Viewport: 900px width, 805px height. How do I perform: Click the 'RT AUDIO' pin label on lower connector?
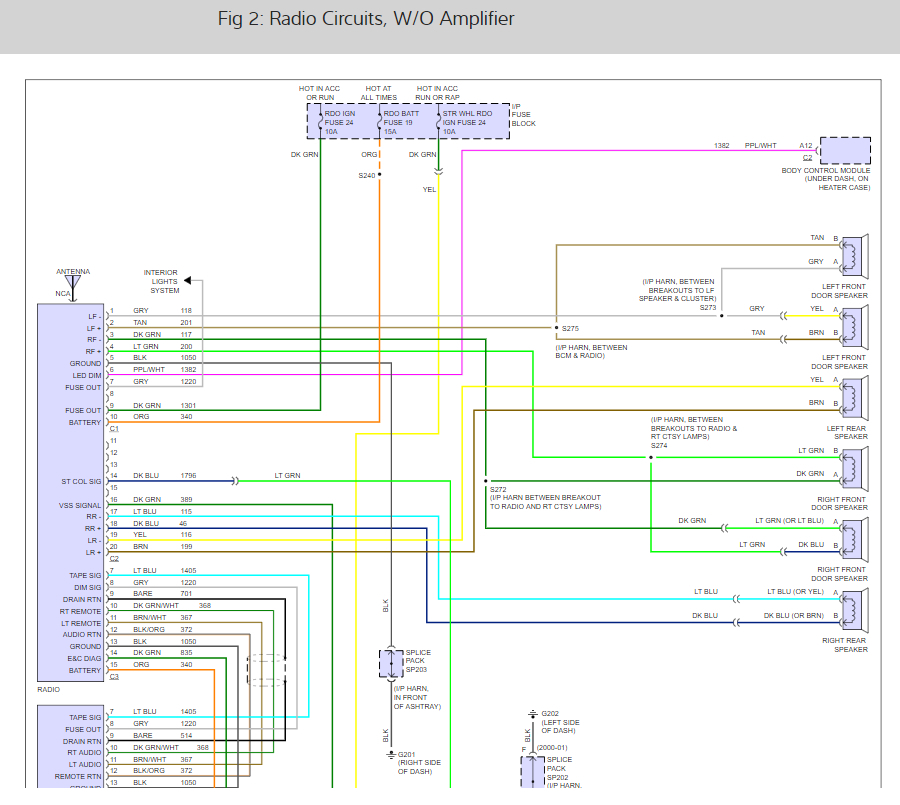tap(84, 753)
